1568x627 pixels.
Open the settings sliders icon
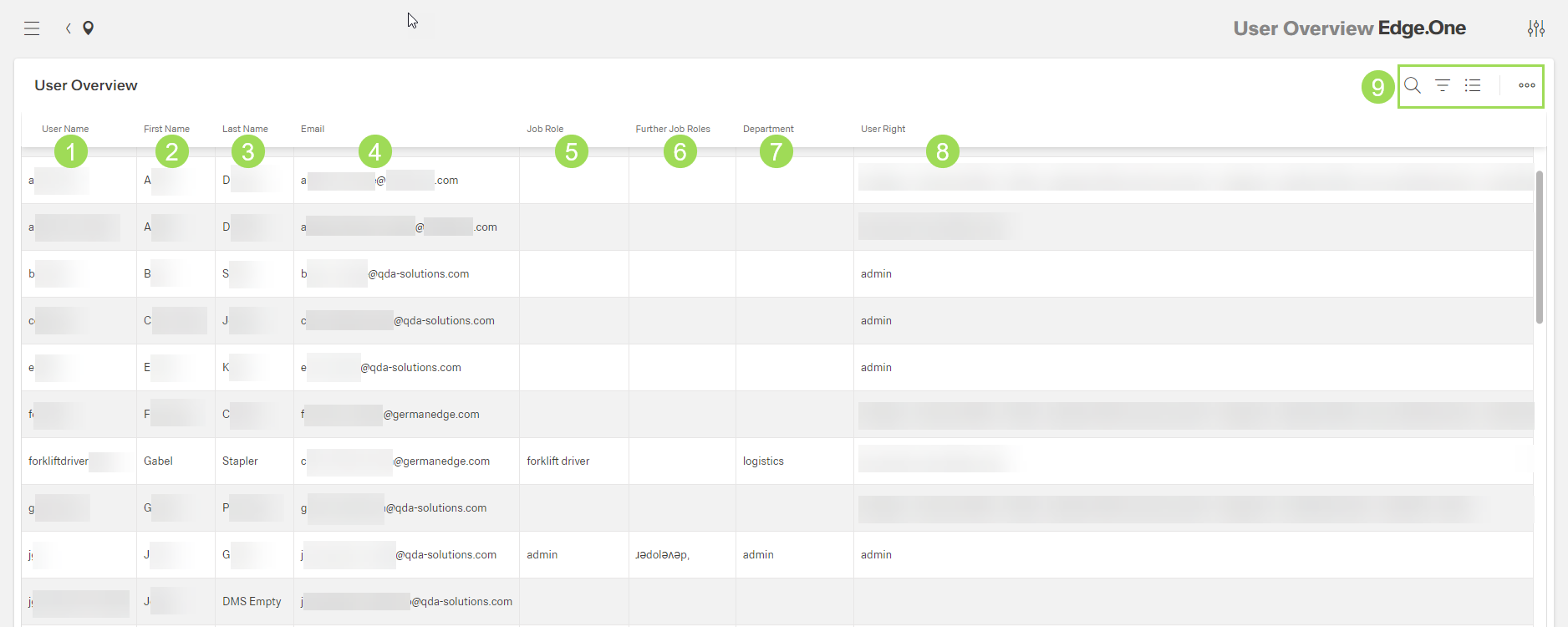(x=1536, y=28)
